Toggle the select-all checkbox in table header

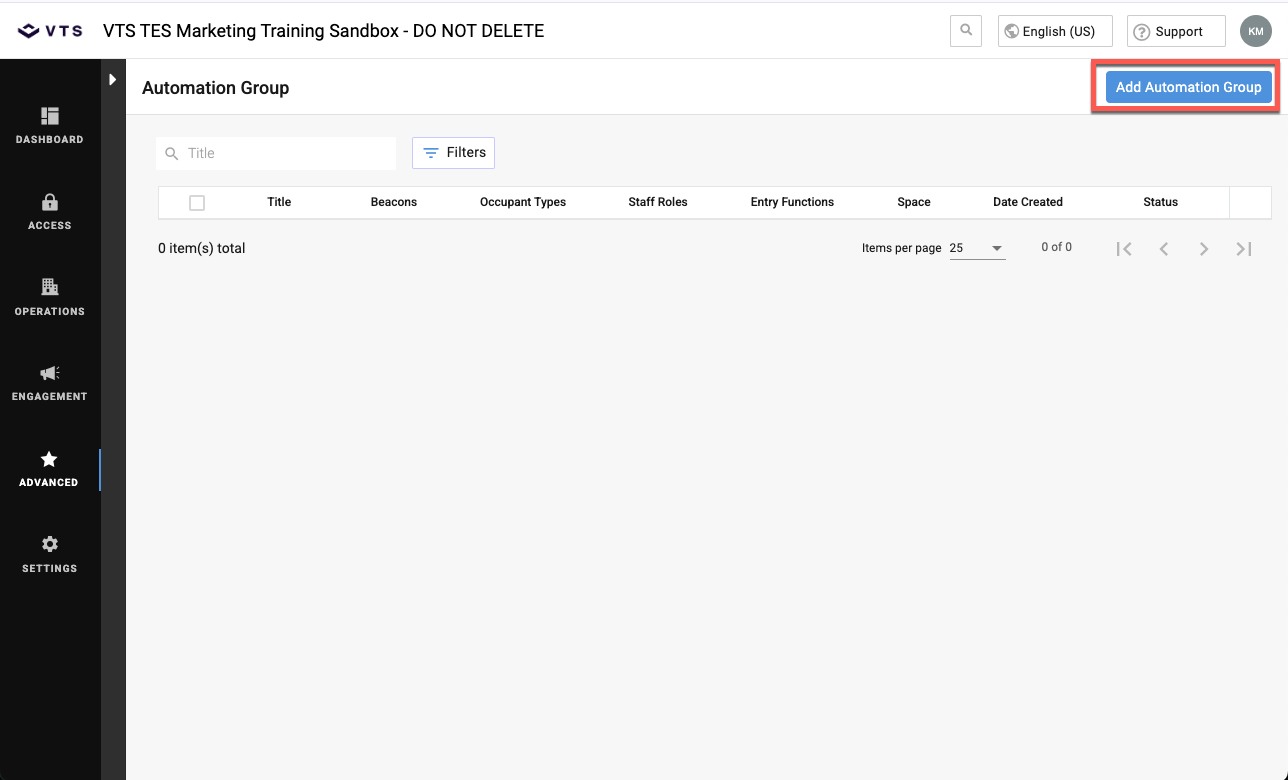tap(197, 203)
